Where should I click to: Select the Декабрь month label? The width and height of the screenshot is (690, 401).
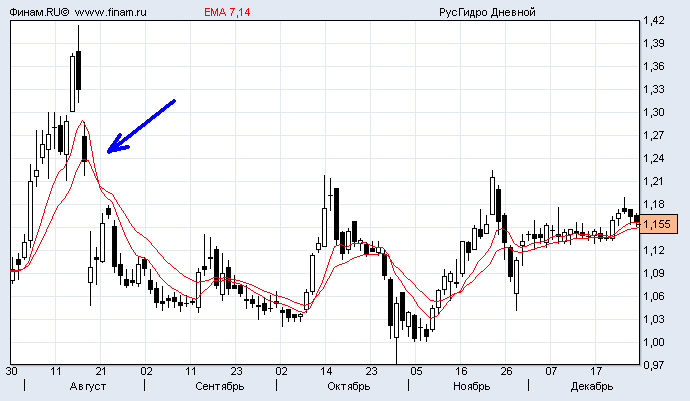592,386
